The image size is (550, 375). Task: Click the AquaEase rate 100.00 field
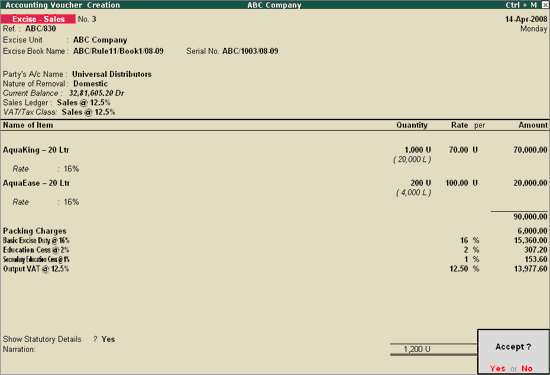(x=457, y=183)
